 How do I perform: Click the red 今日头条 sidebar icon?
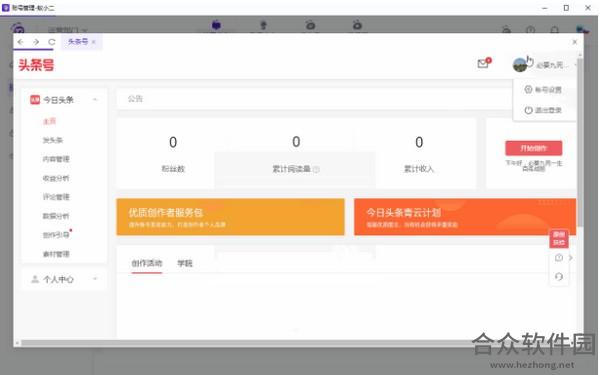[35, 100]
